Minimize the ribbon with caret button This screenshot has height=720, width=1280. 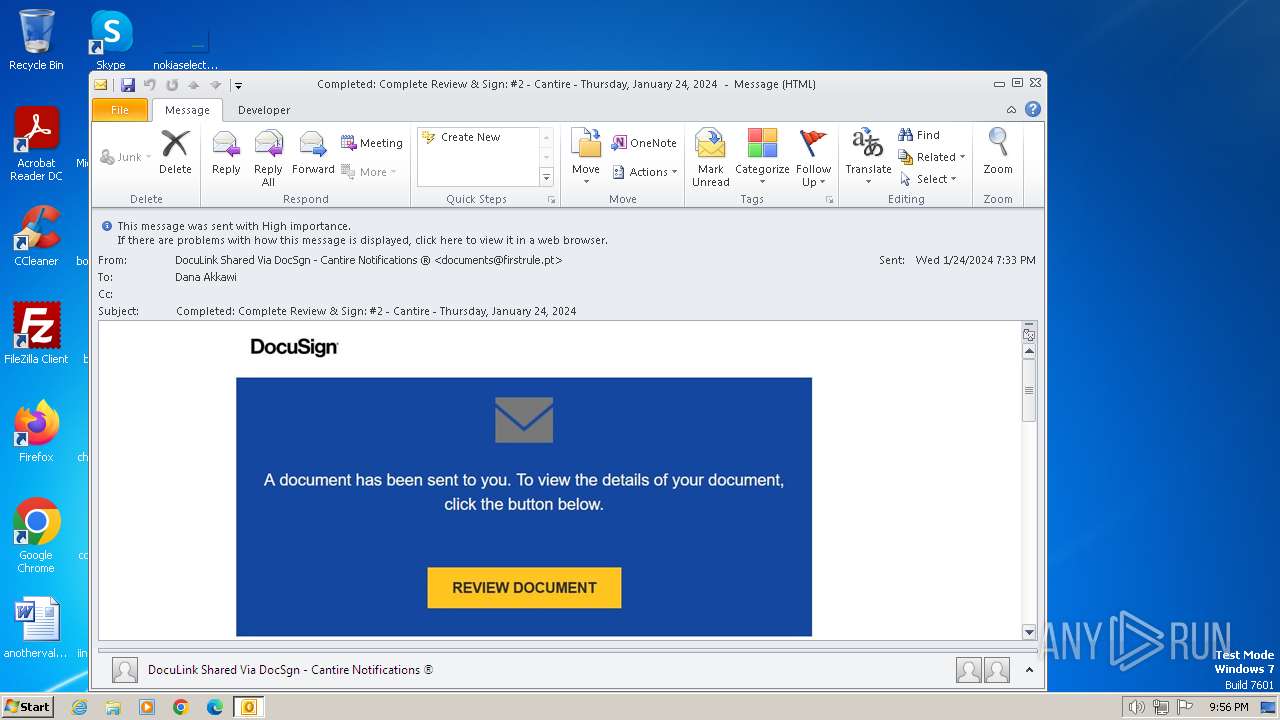click(1011, 110)
